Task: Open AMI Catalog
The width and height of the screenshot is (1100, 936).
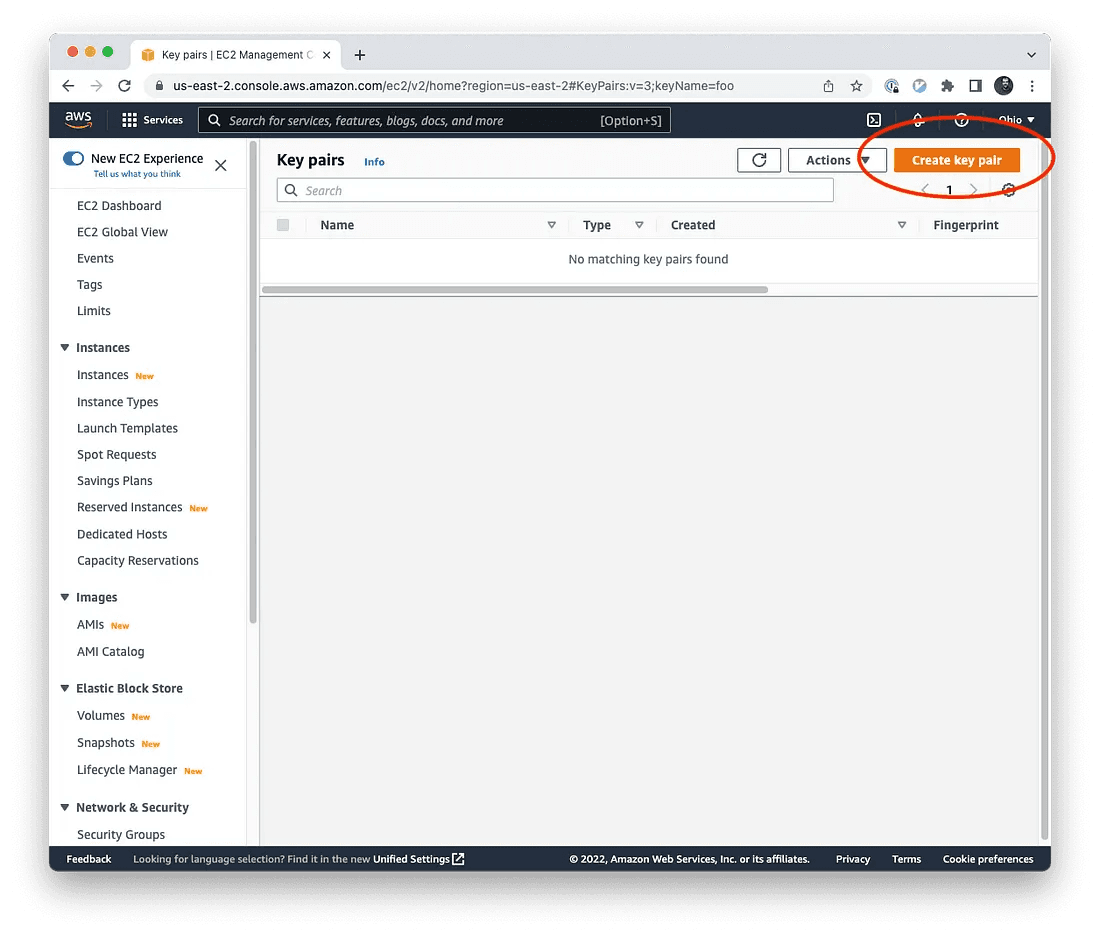Action: tap(110, 652)
